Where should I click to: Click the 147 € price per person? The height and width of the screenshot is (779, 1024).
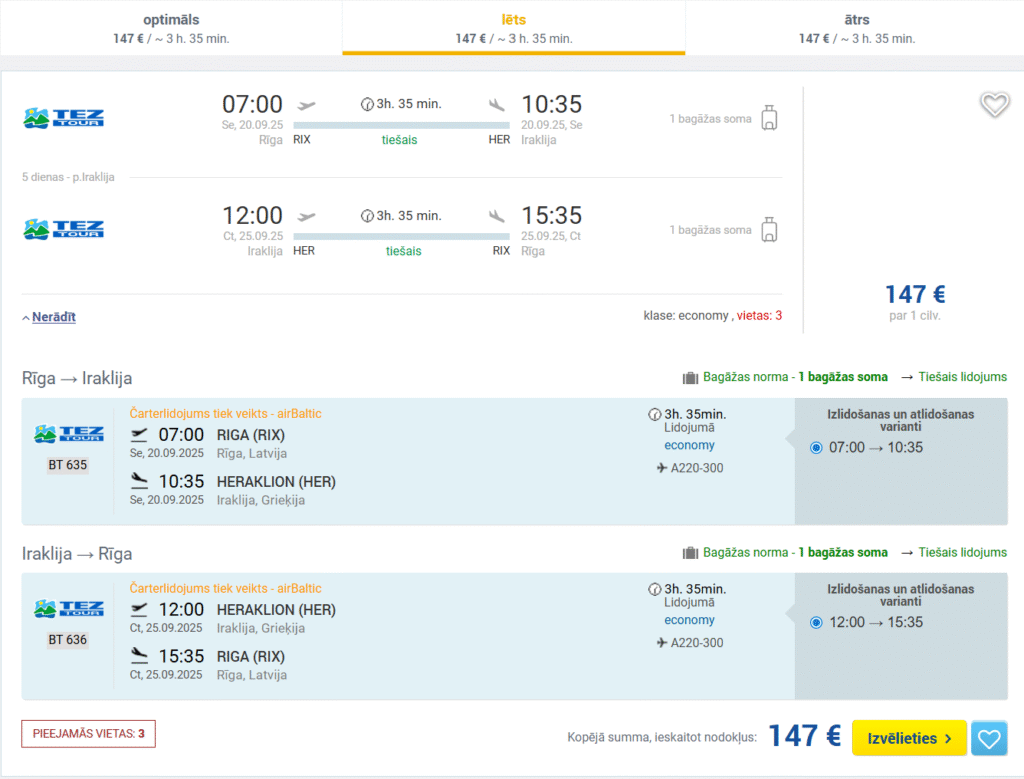914,294
